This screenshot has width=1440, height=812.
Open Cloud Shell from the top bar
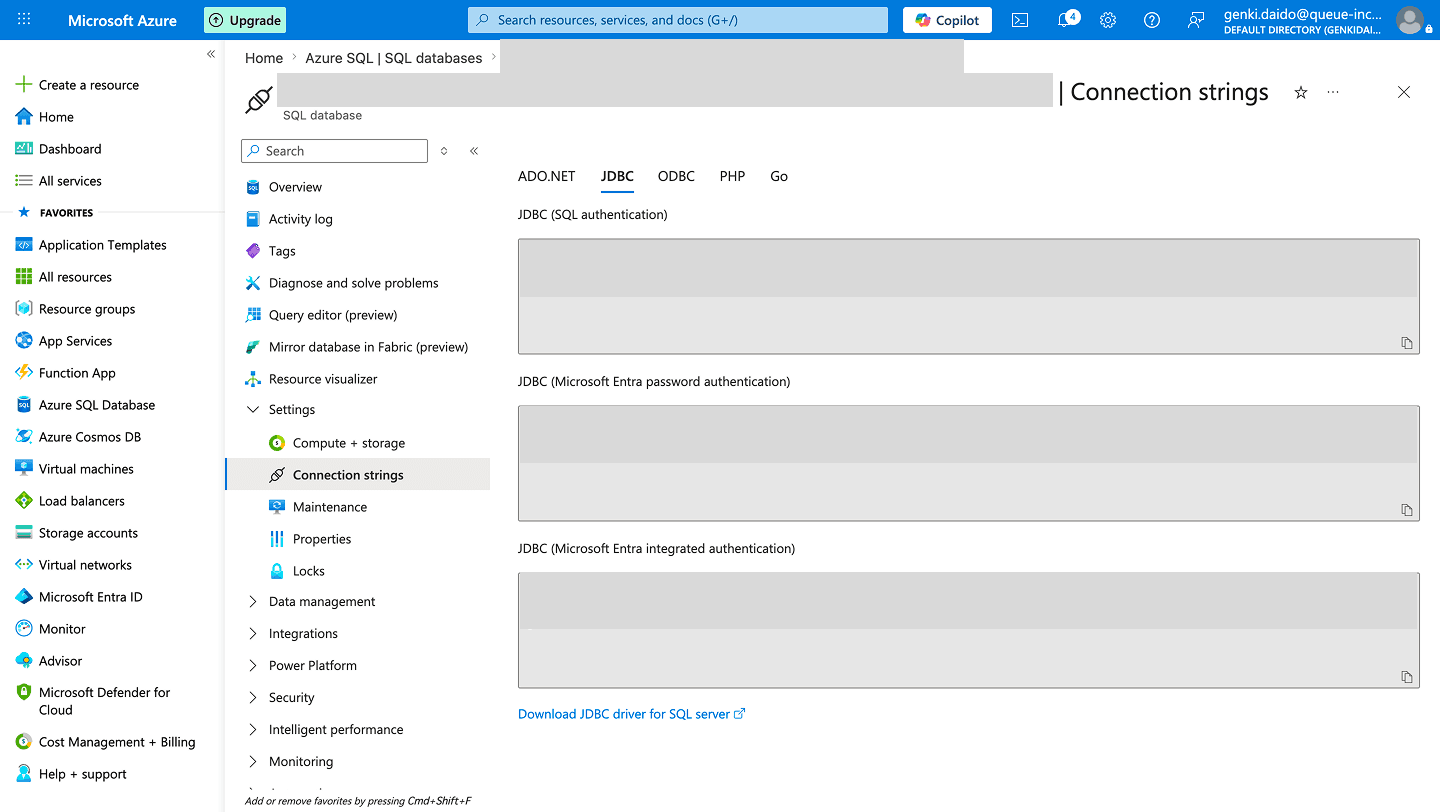1020,20
